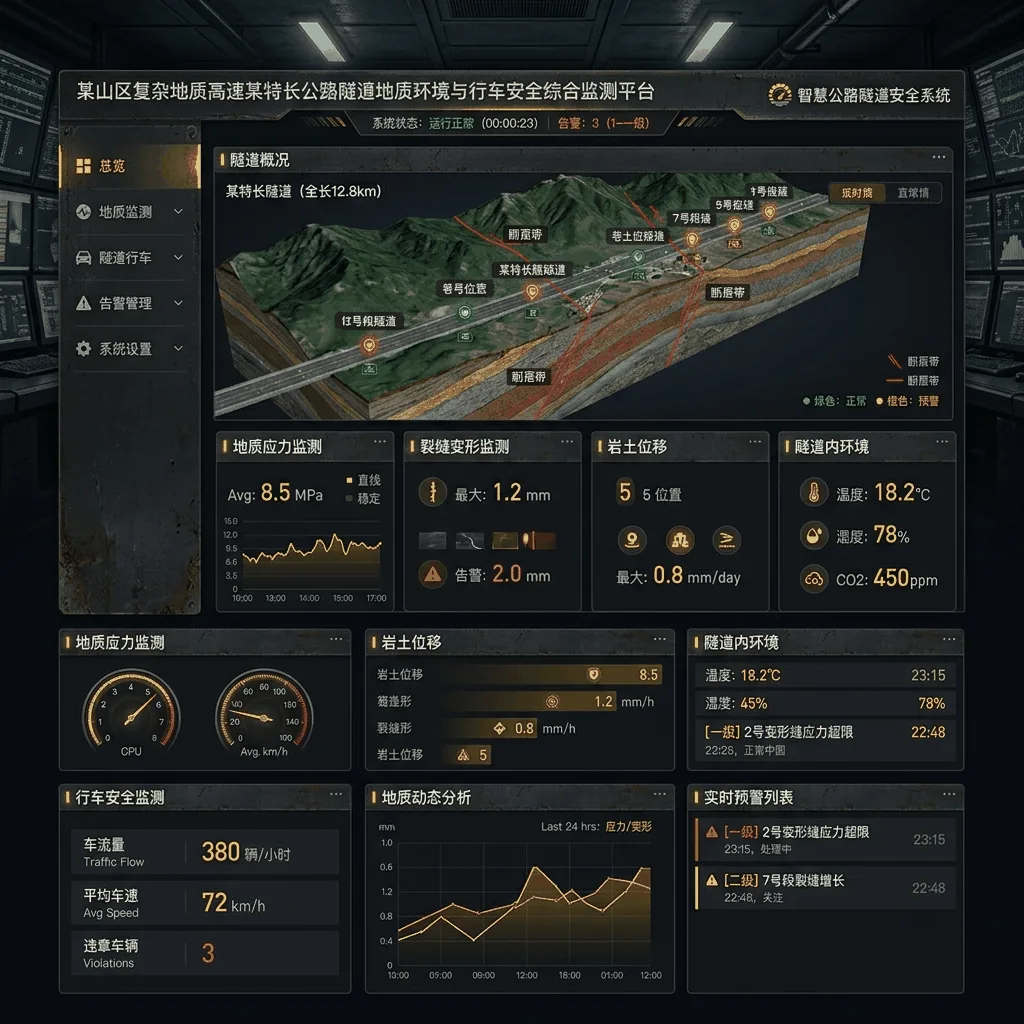Open more menu of 行车安全监测 panel
This screenshot has width=1024, height=1024.
click(x=336, y=793)
